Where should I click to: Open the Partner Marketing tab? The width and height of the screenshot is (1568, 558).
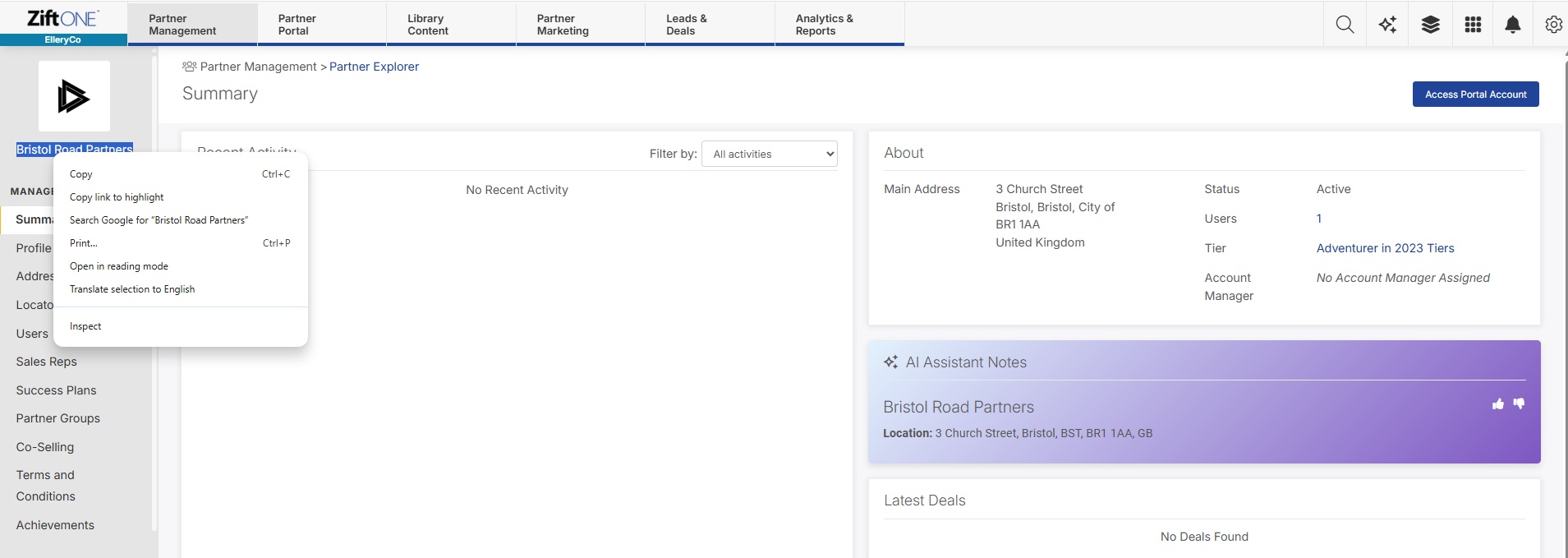tap(580, 25)
